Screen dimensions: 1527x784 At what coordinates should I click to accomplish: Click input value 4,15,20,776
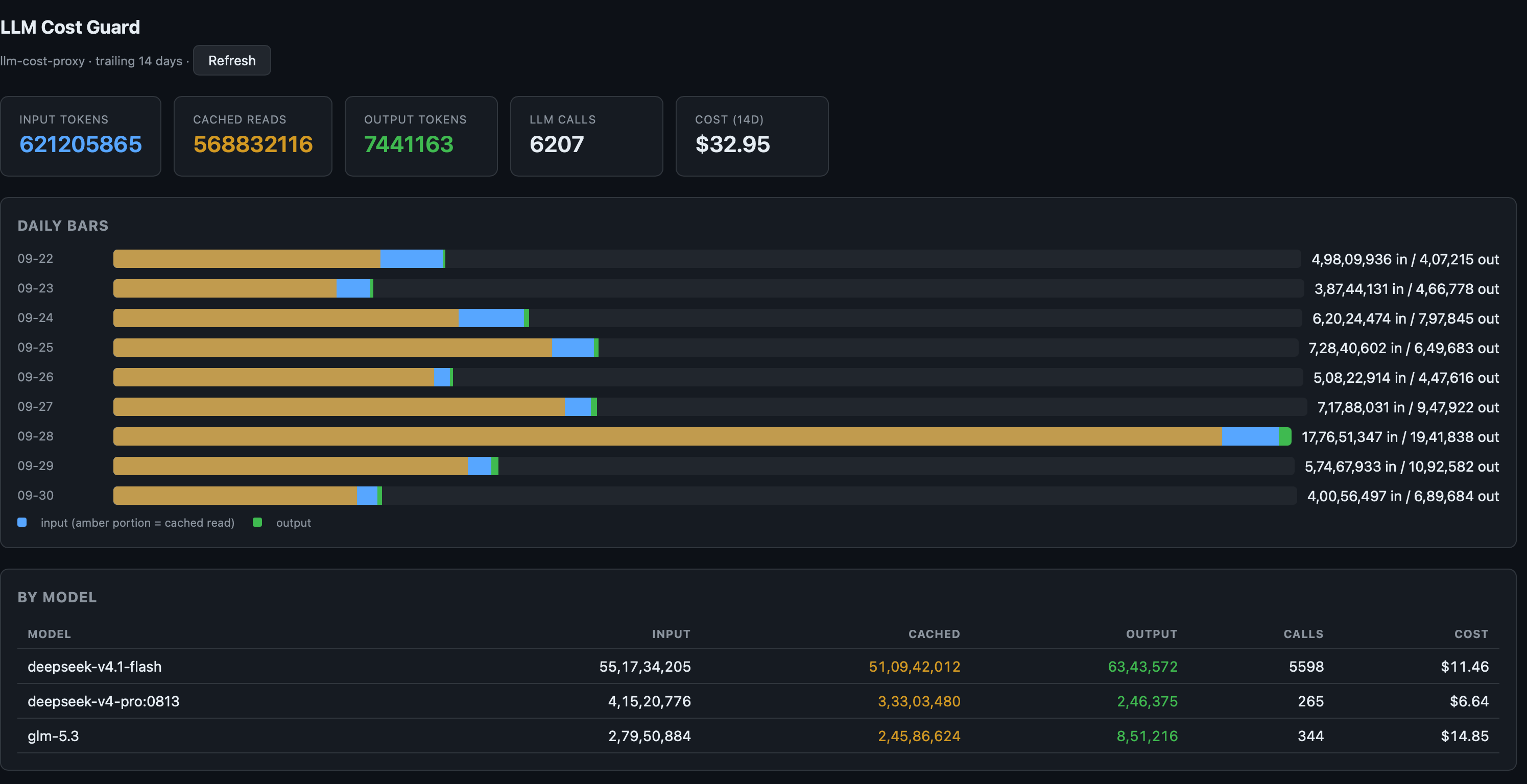[x=650, y=702]
